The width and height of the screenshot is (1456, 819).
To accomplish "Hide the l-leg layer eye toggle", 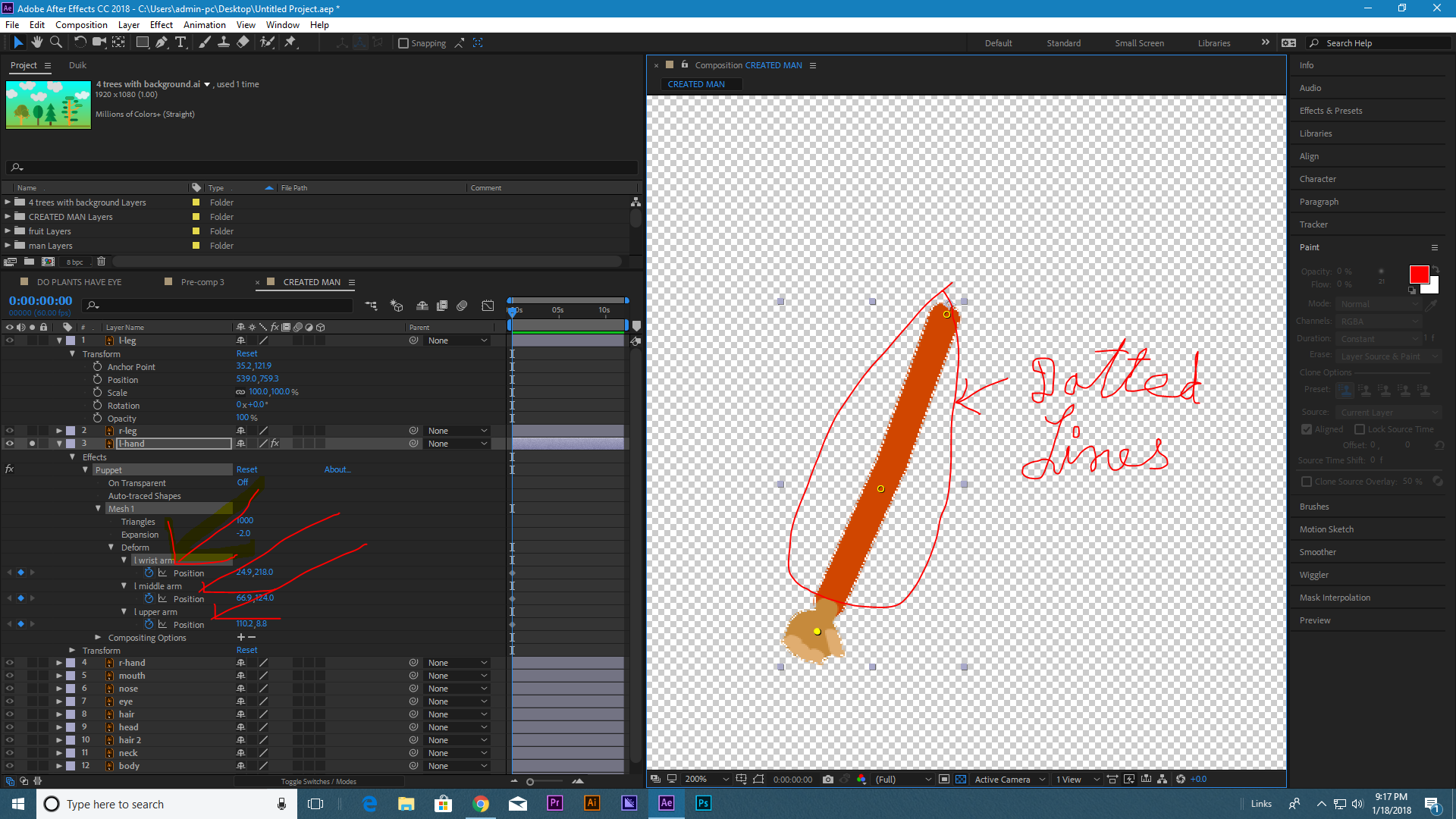I will click(10, 340).
